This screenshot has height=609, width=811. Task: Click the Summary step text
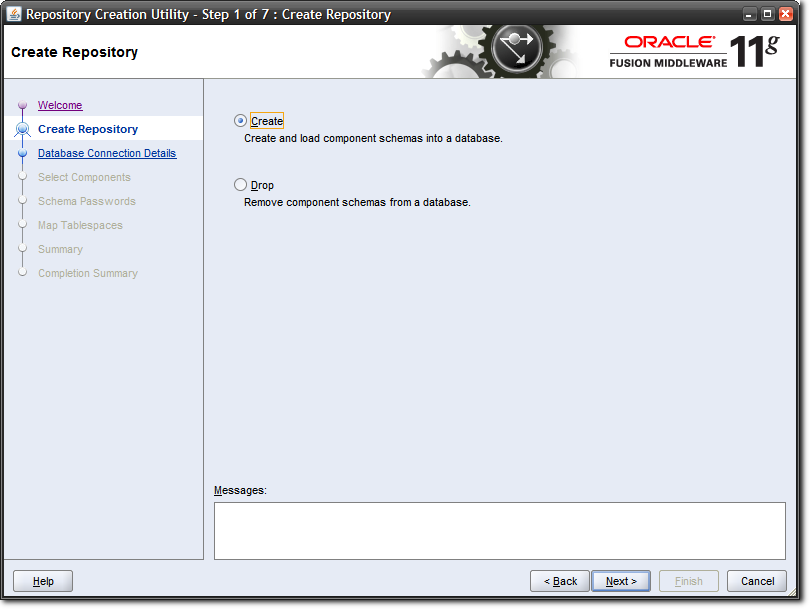[61, 249]
